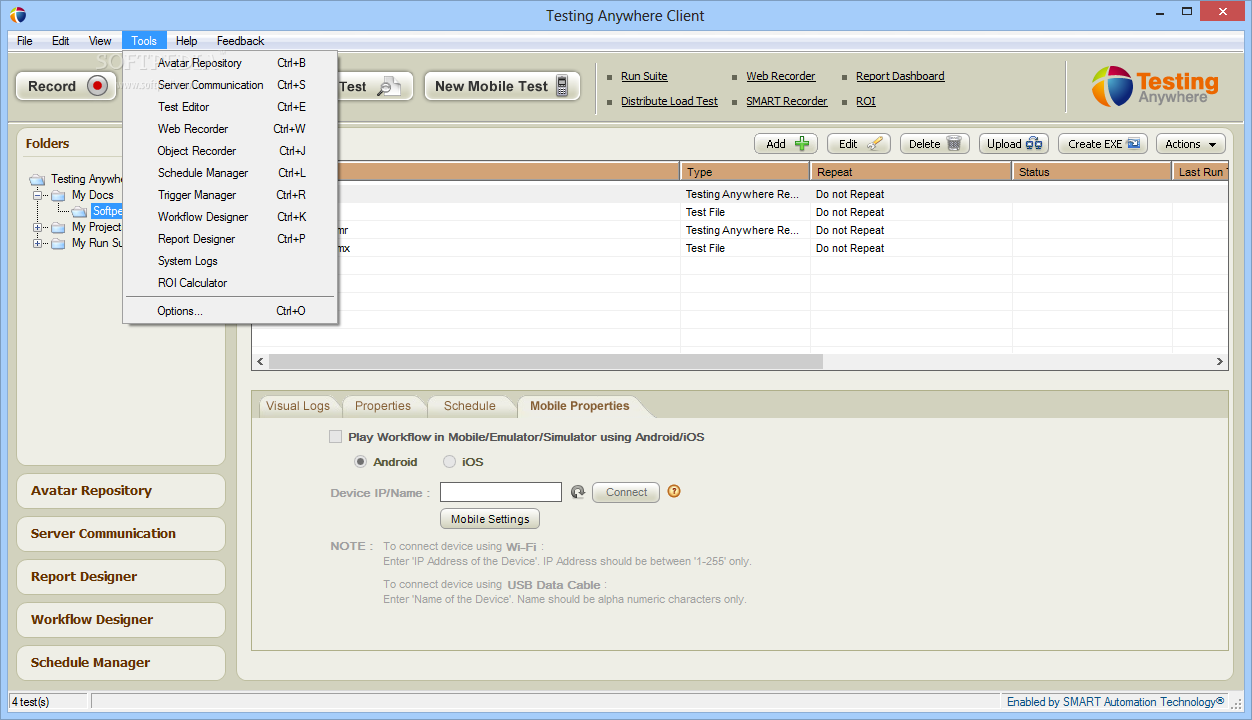Open the Edit menu
1252x720 pixels.
61,41
